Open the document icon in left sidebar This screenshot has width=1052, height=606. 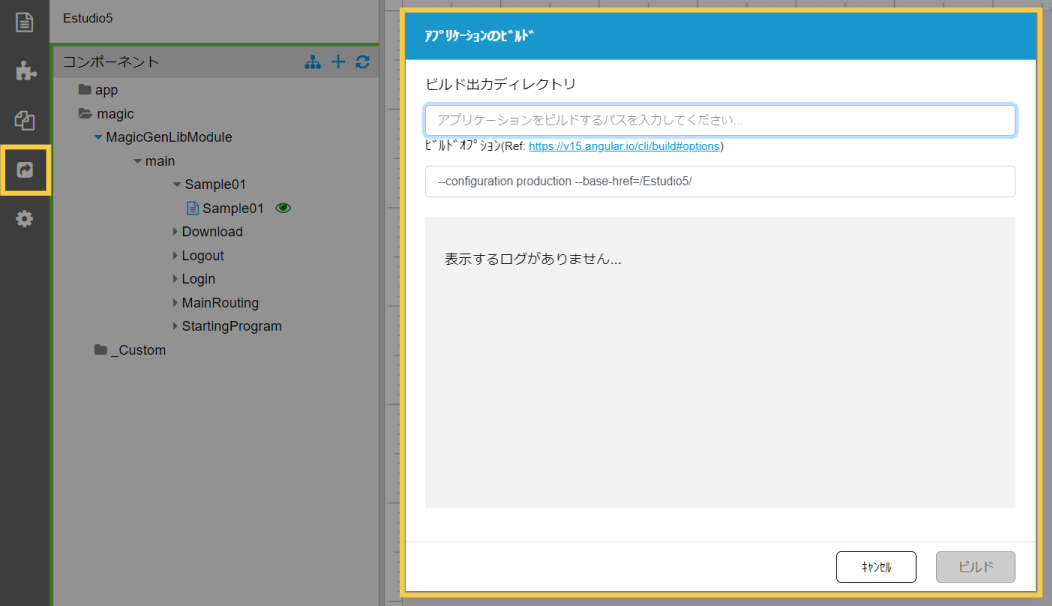click(x=25, y=21)
